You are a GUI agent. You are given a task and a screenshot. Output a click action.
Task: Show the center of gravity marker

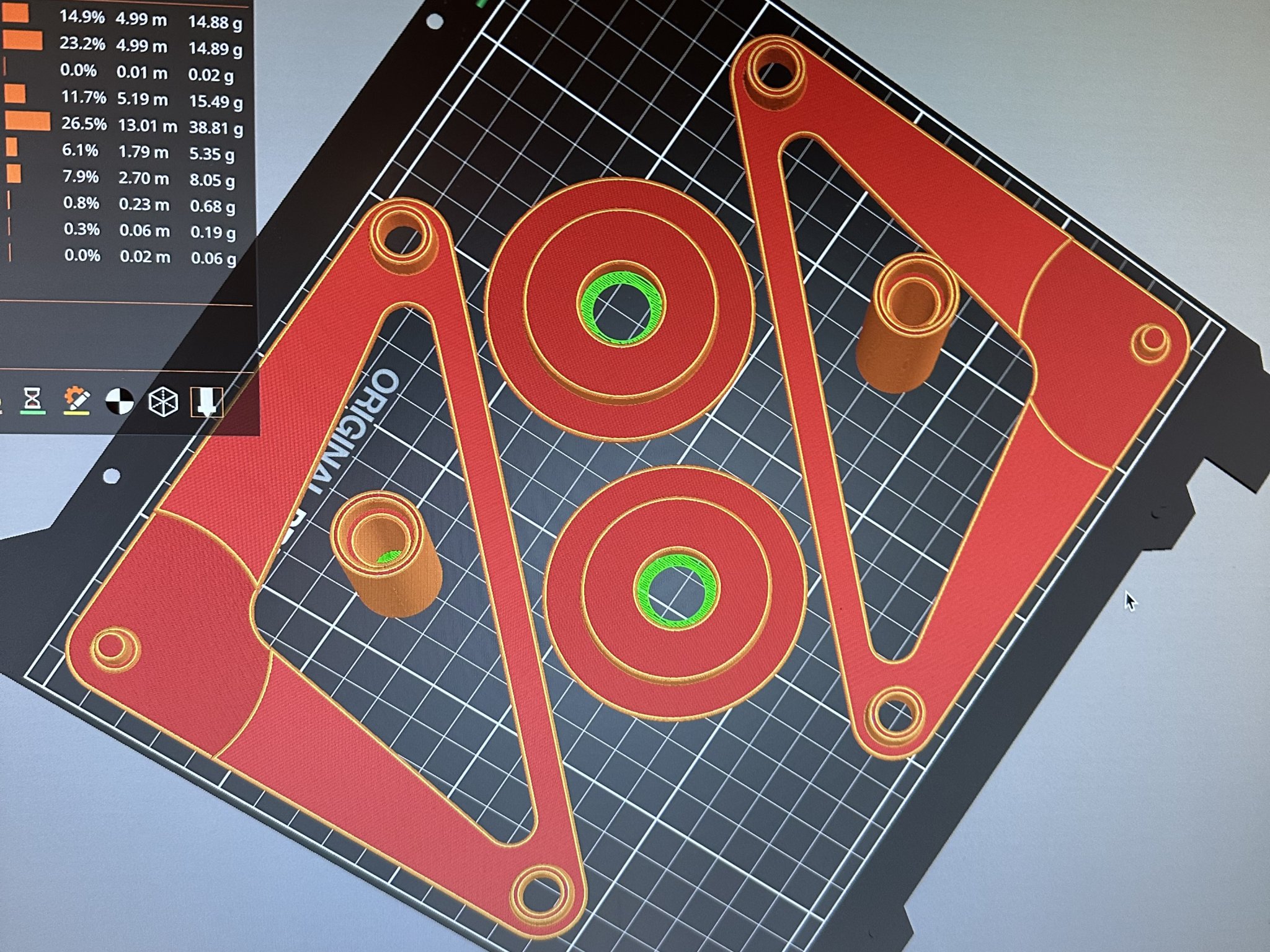(120, 402)
